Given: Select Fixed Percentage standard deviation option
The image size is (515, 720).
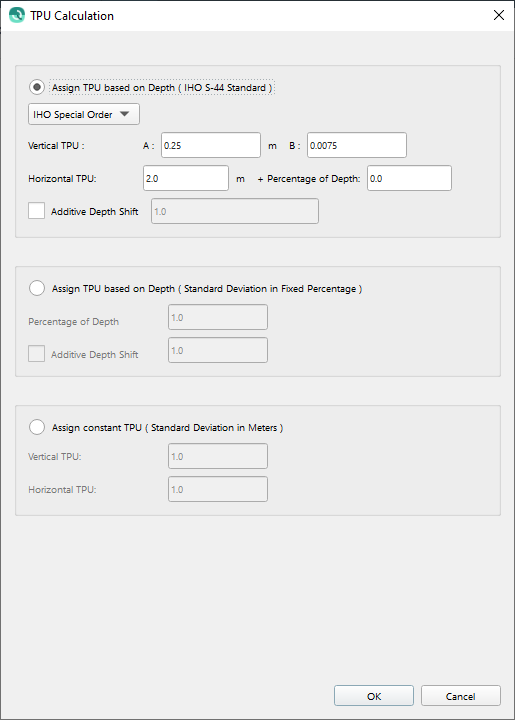Looking at the screenshot, I should (37, 288).
